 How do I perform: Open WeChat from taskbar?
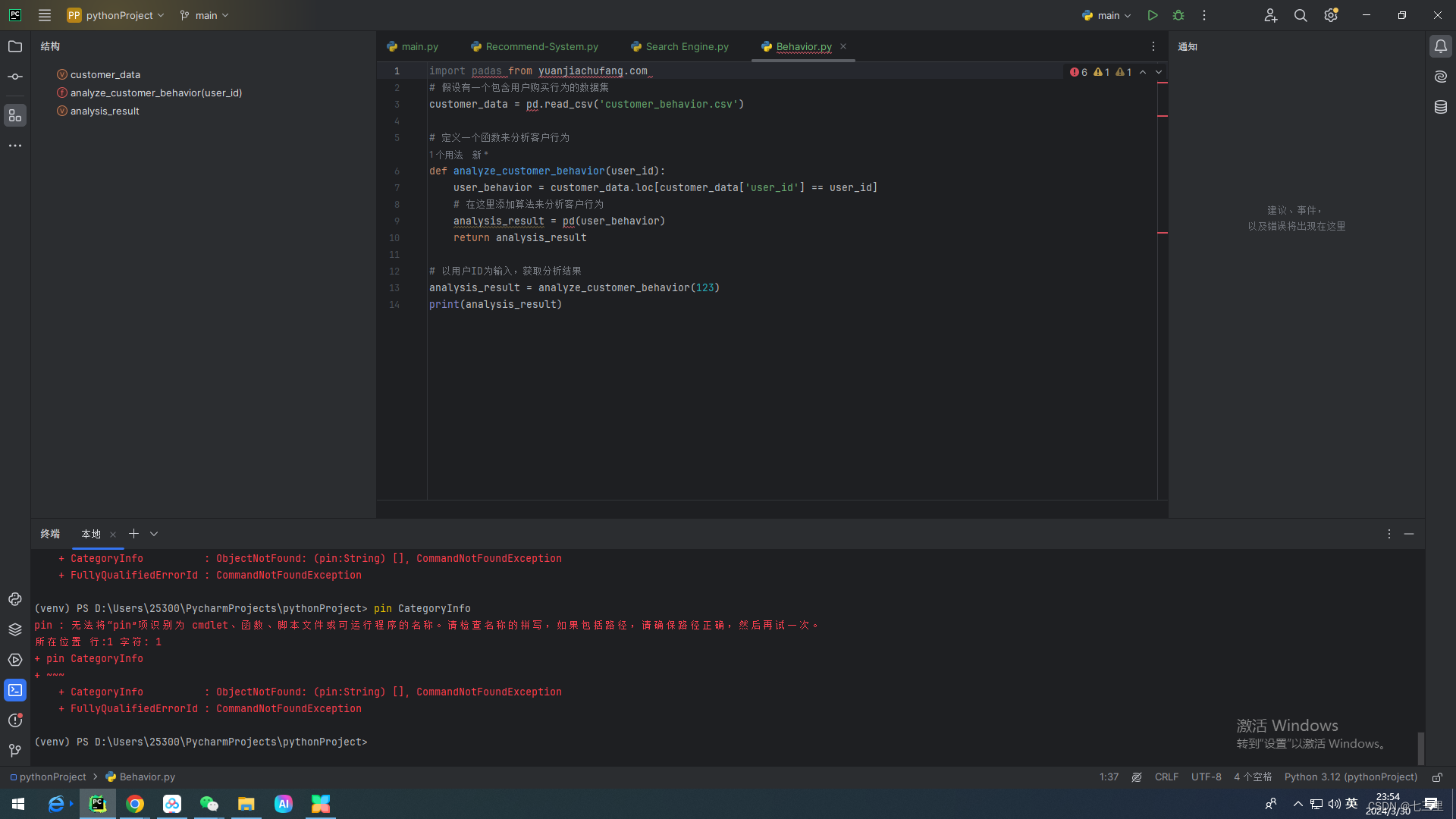209,804
